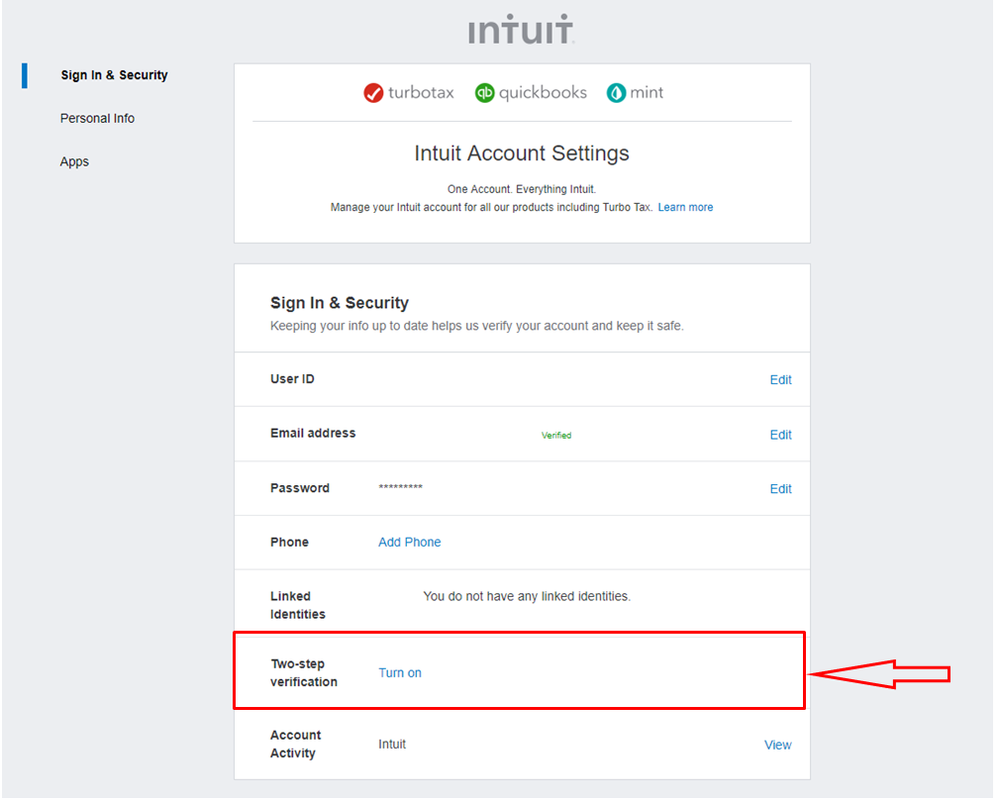999x804 pixels.
Task: Click the Two-step verification row label
Action: point(304,673)
